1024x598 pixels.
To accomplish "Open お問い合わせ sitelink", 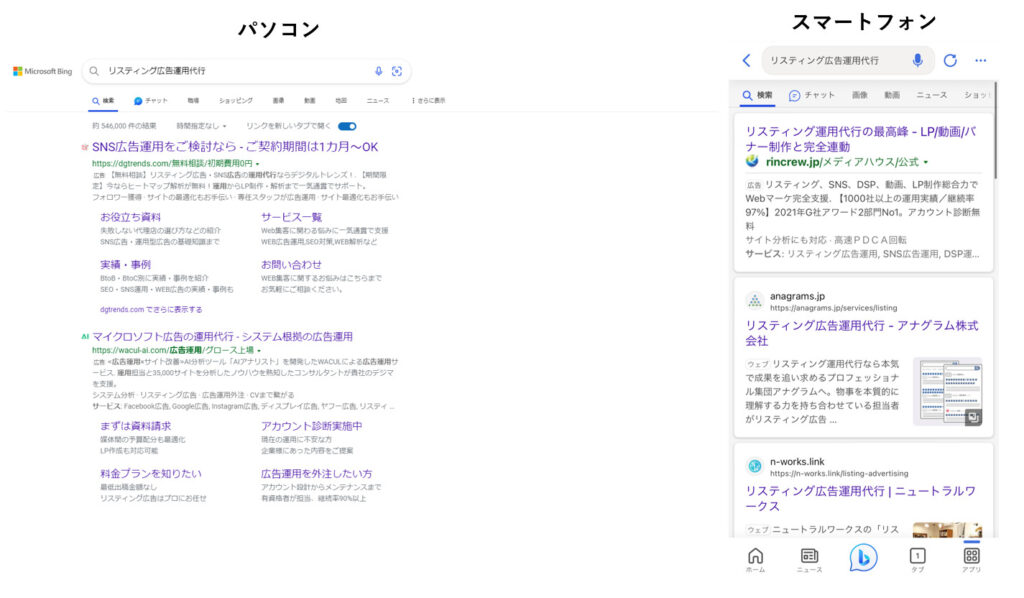I will pyautogui.click(x=291, y=264).
